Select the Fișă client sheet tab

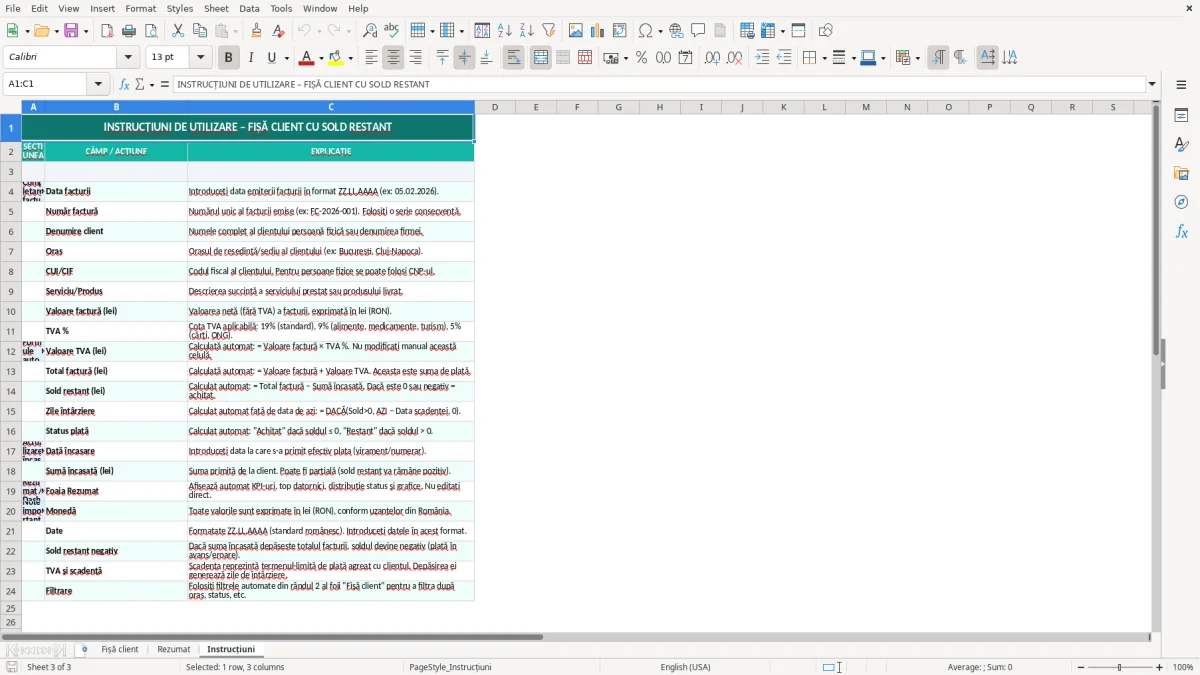pyautogui.click(x=120, y=650)
